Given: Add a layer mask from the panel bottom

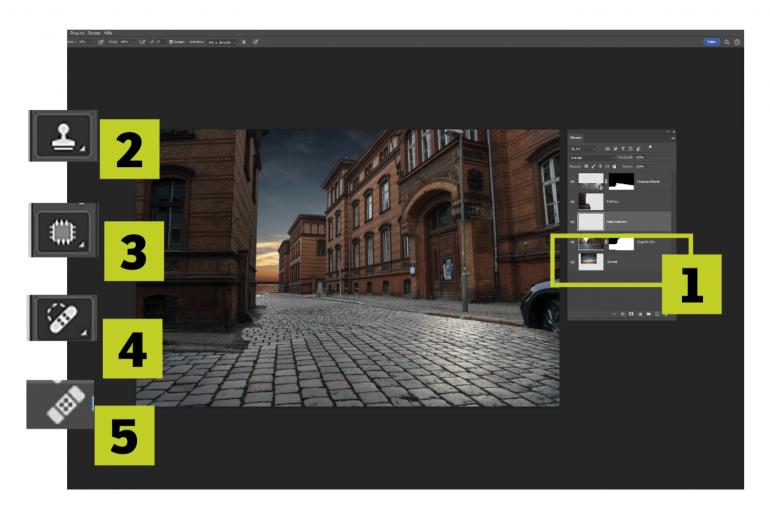Looking at the screenshot, I should coord(631,314).
